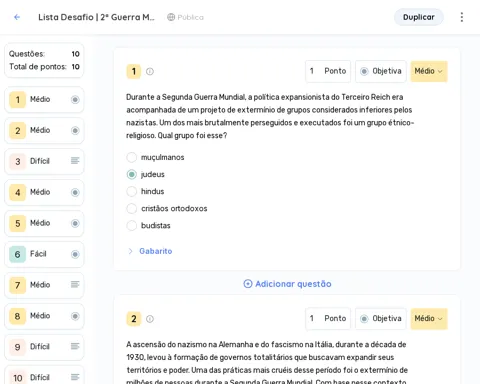This screenshot has width=480, height=384.
Task: Open Médio difficulty dropdown for question 2
Action: (429, 318)
